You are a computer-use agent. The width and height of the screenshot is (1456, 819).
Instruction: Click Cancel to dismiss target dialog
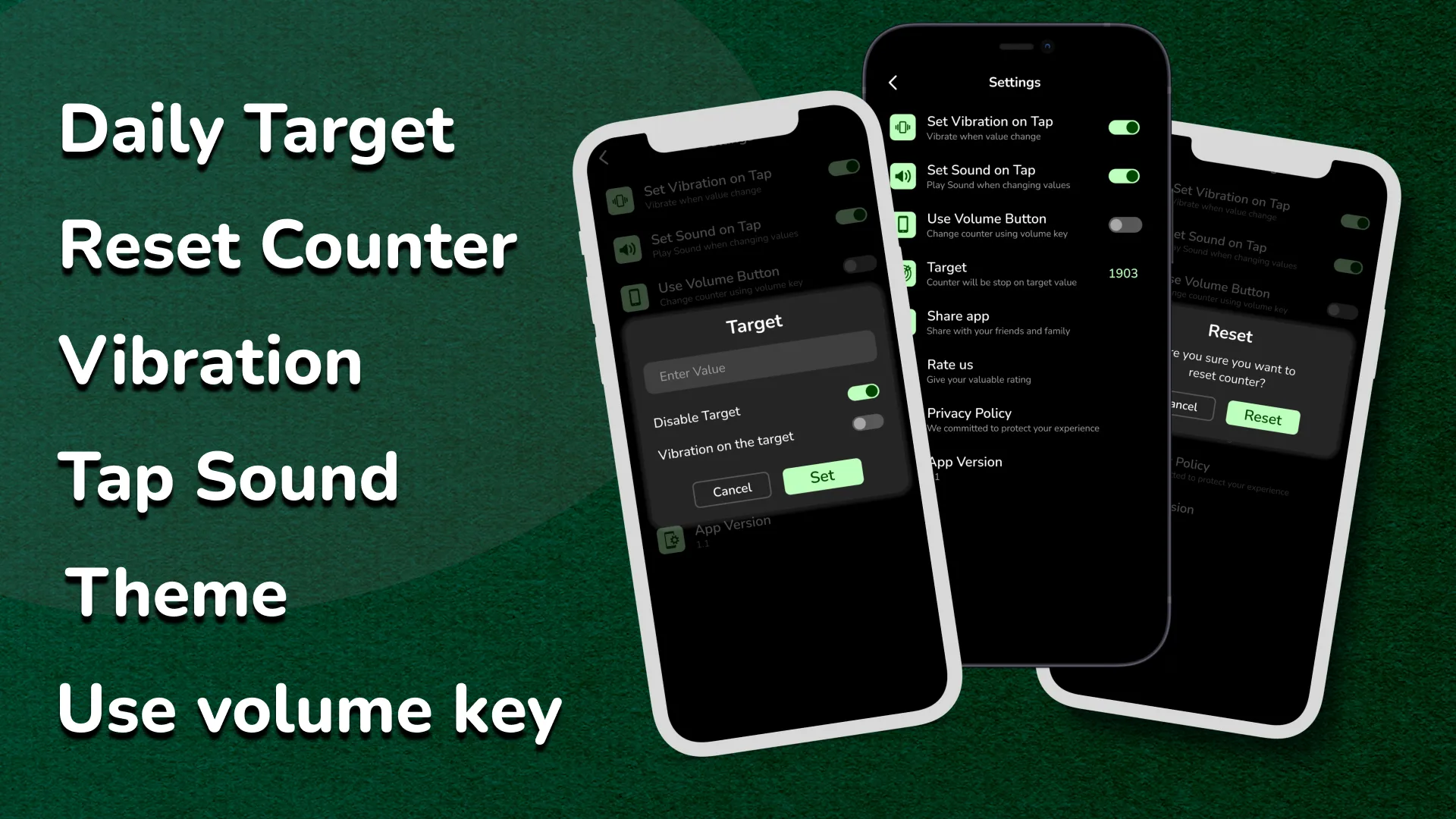click(x=732, y=489)
